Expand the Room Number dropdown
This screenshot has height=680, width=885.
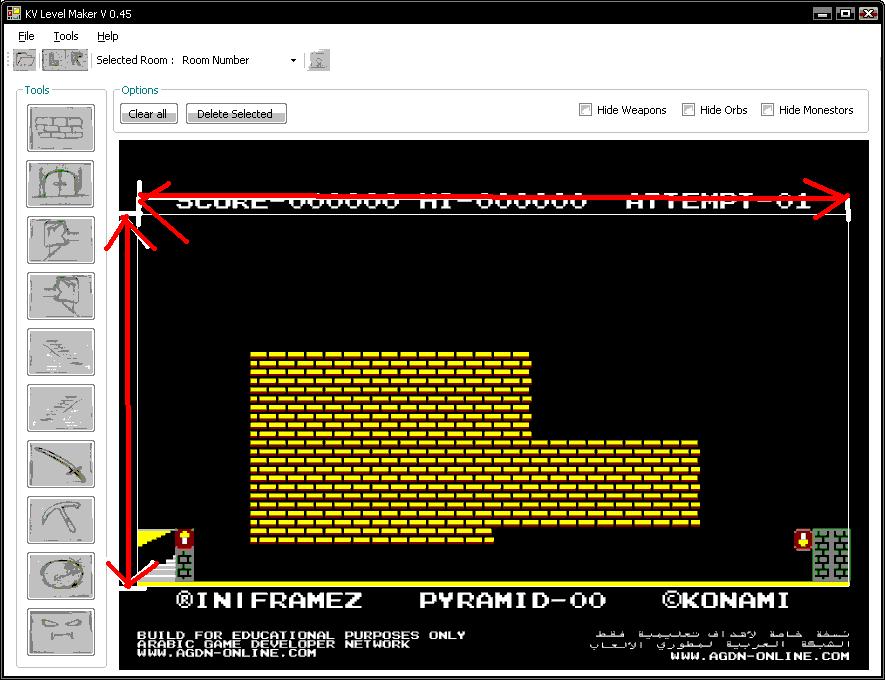point(293,60)
